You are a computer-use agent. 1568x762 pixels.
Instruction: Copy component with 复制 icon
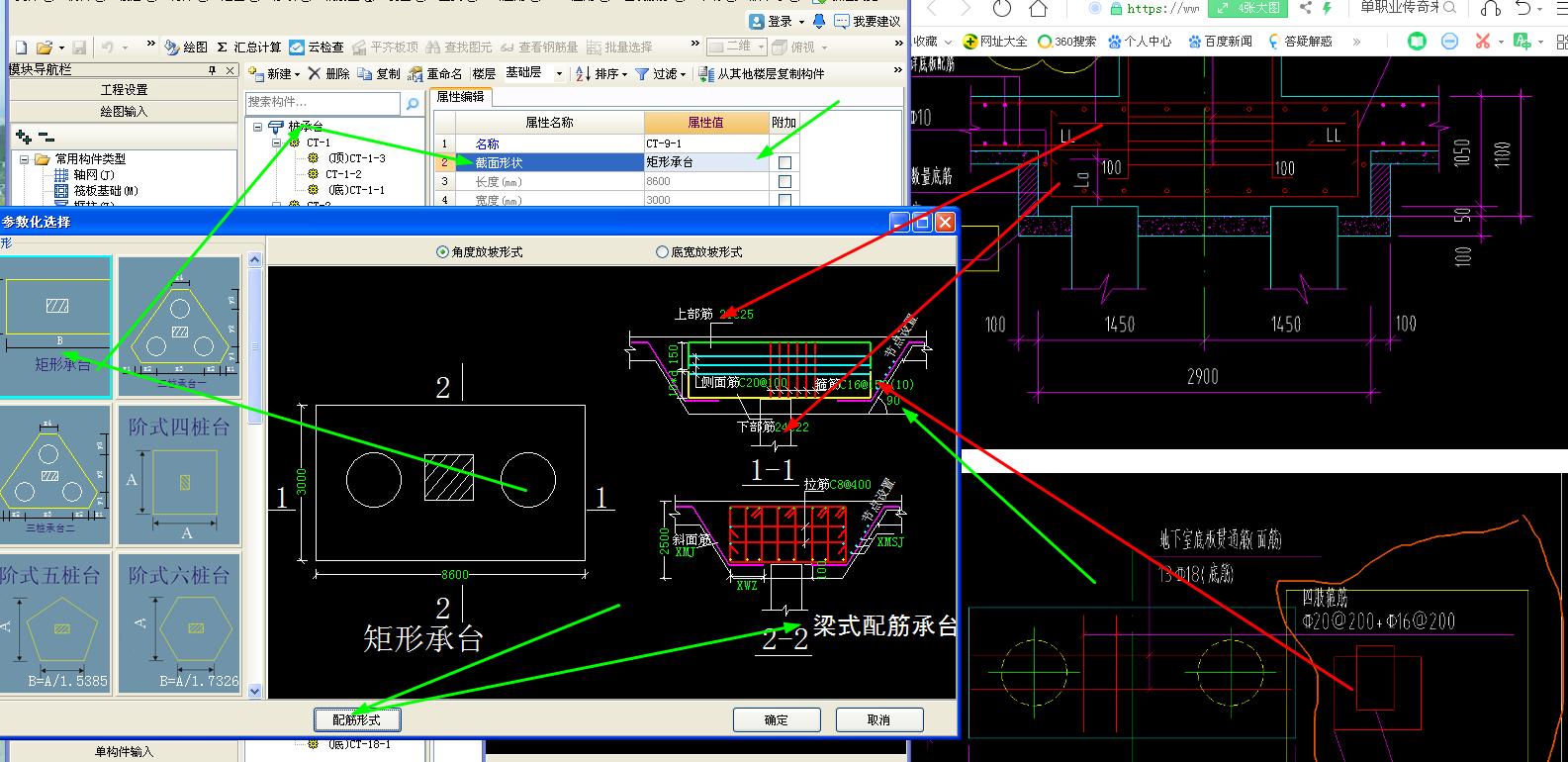tap(379, 73)
